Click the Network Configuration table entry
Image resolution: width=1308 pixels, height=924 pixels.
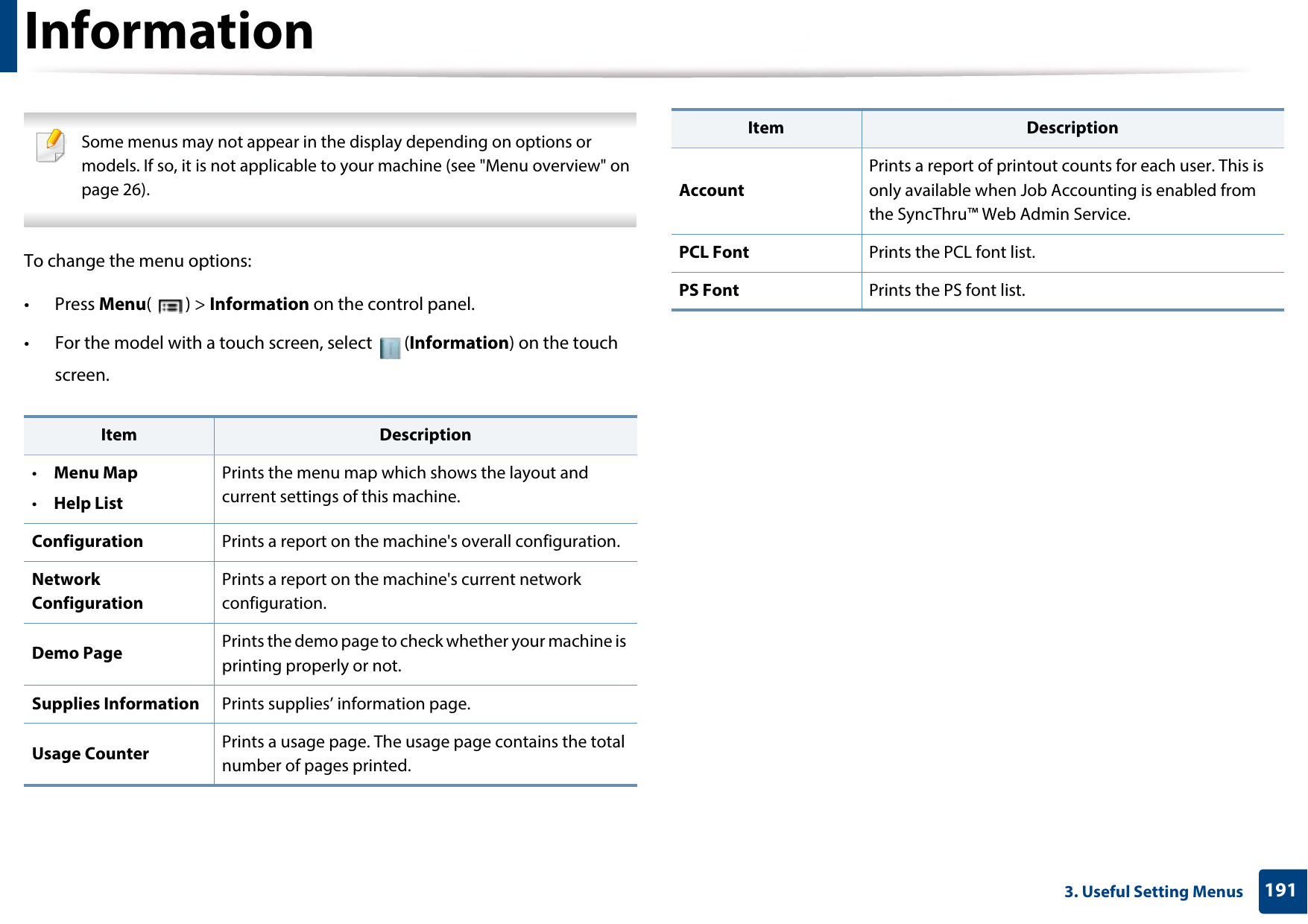[87, 592]
